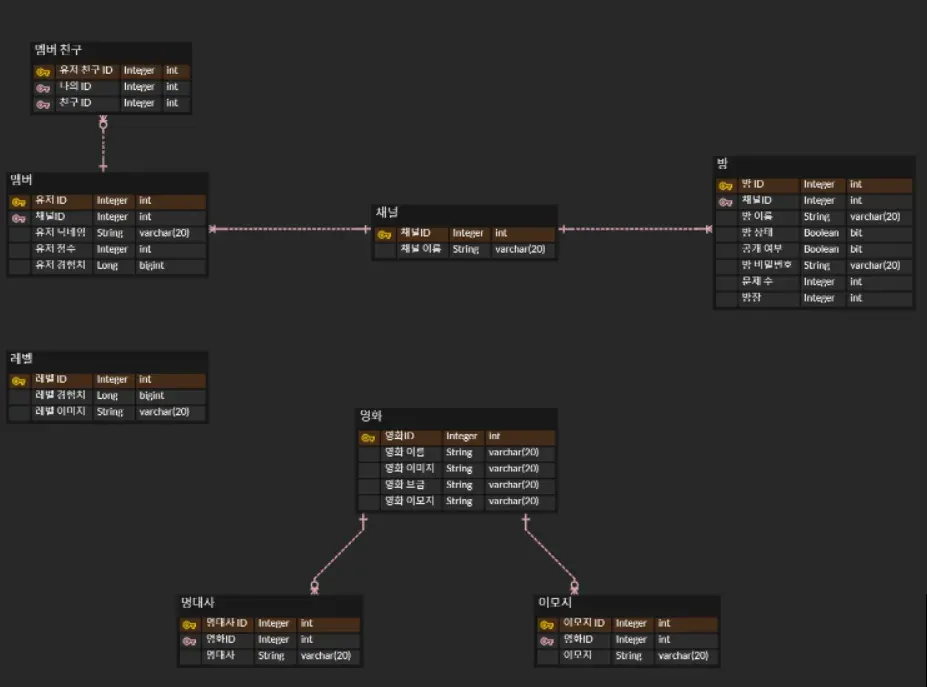Select the 방 비밀번호 column name

(x=766, y=265)
